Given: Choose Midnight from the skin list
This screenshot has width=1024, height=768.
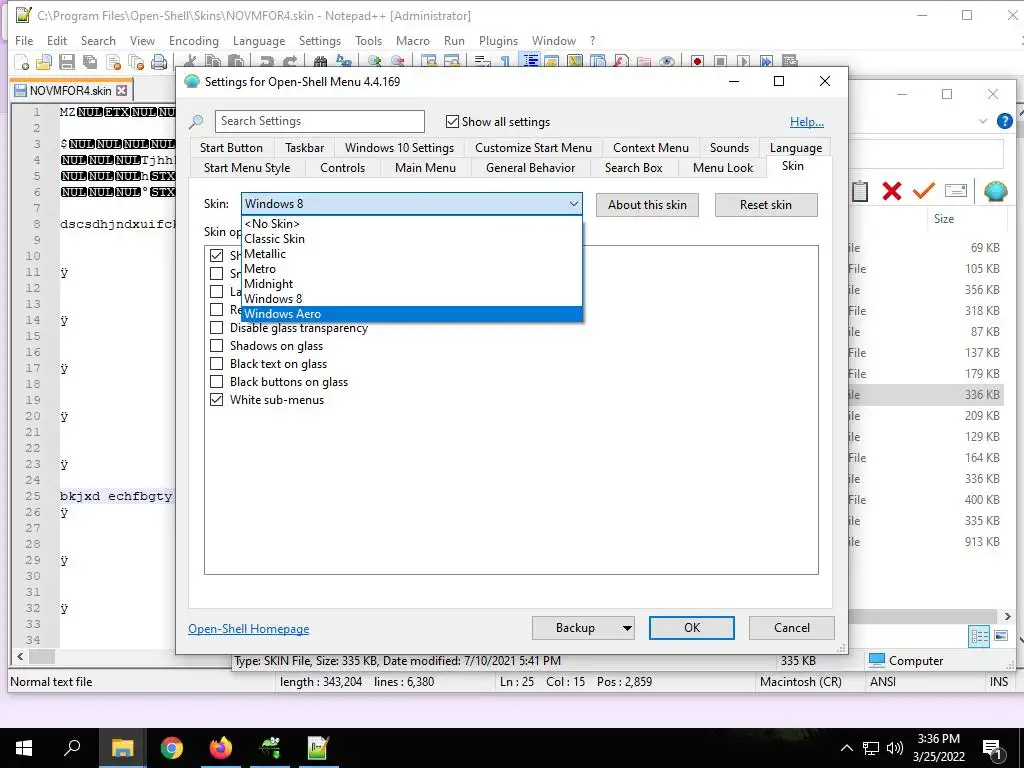Looking at the screenshot, I should [412, 283].
